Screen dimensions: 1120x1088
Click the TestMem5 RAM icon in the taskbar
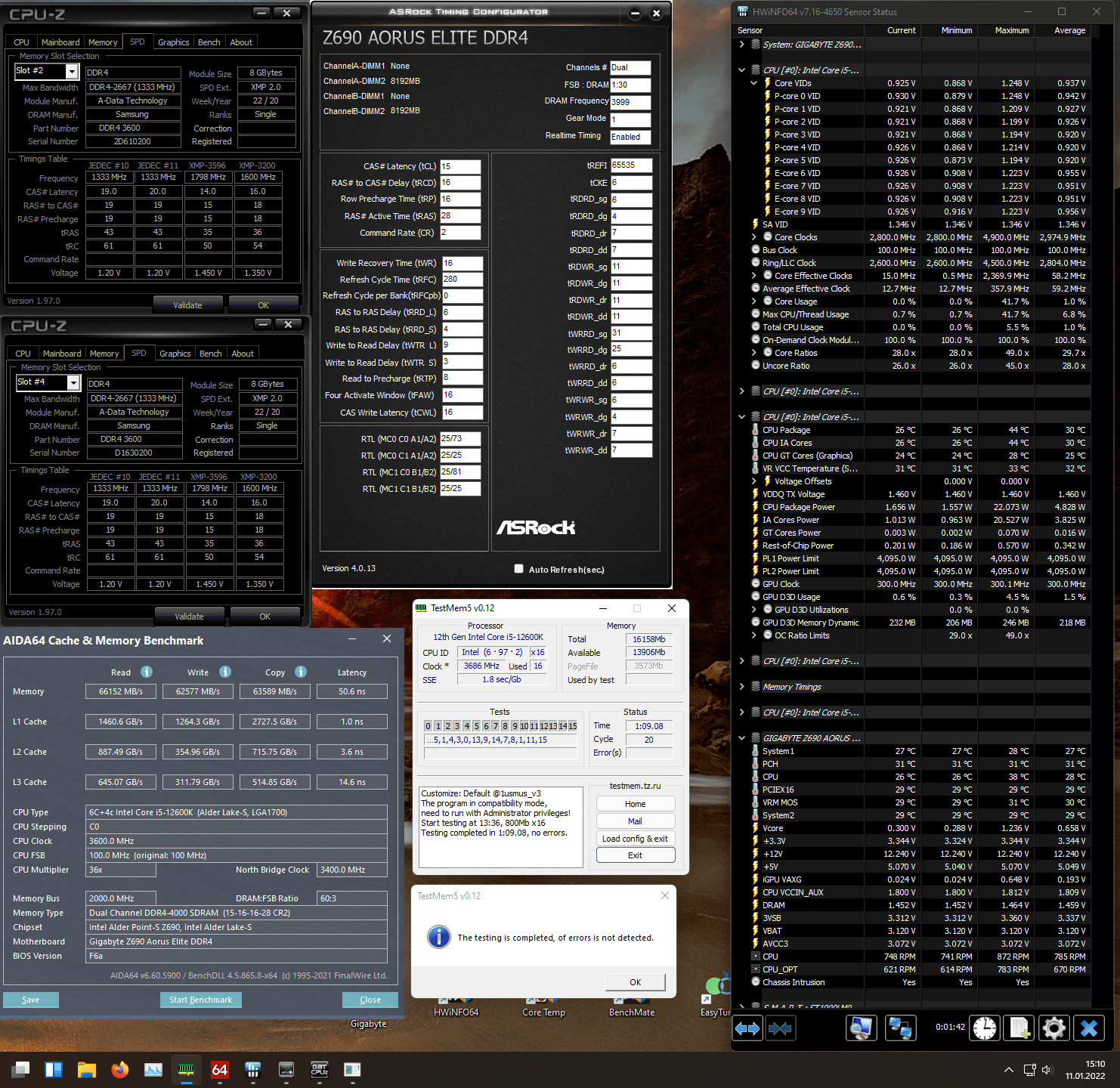click(x=186, y=1070)
